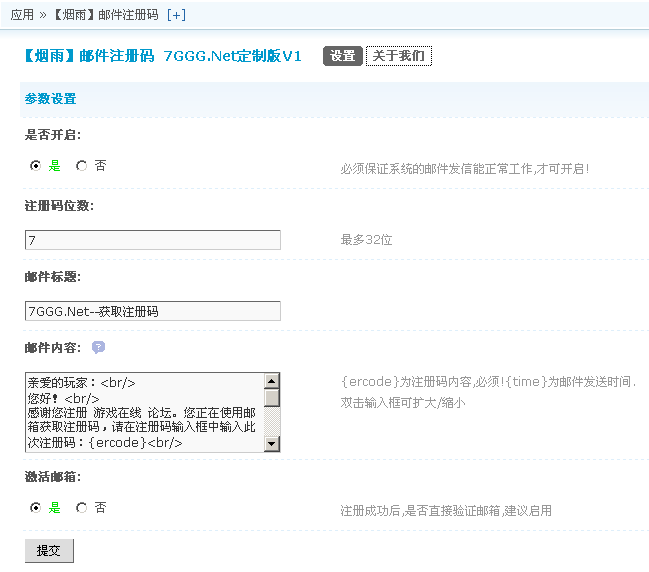The width and height of the screenshot is (649, 572).
Task: Open the 设置 tab
Action: [343, 56]
